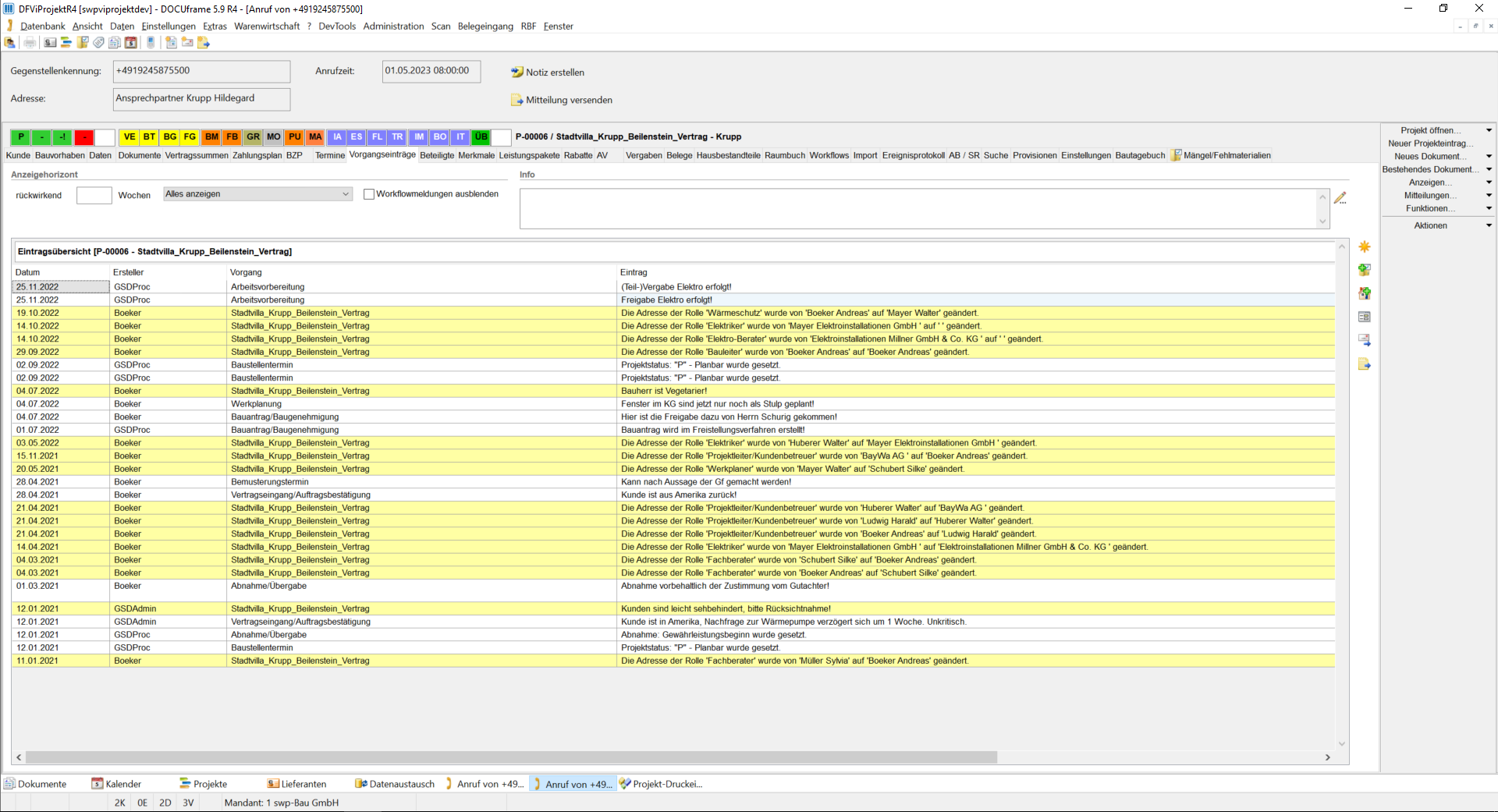Screen dimensions: 1498x812
Task: Switch to the Beteiligte tab
Action: [437, 155]
